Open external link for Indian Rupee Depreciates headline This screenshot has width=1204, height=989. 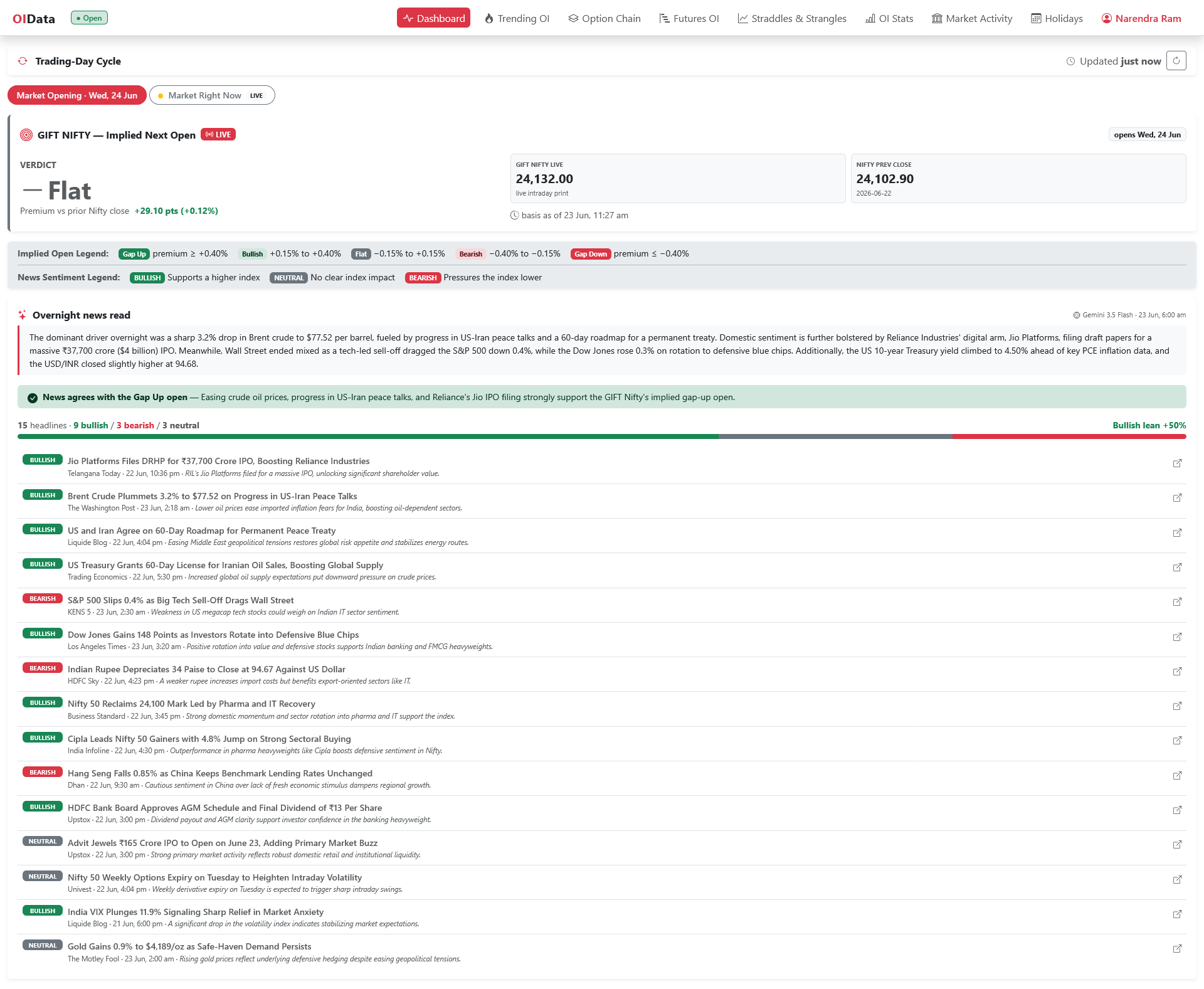[x=1178, y=672]
